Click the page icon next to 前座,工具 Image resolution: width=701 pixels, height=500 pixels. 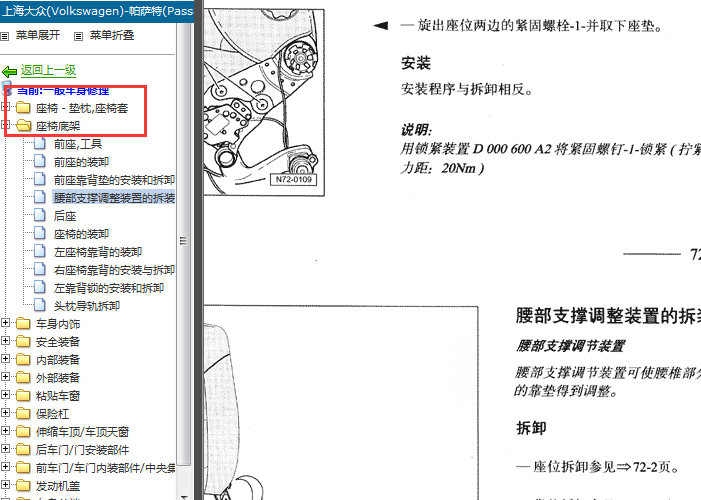coord(40,144)
